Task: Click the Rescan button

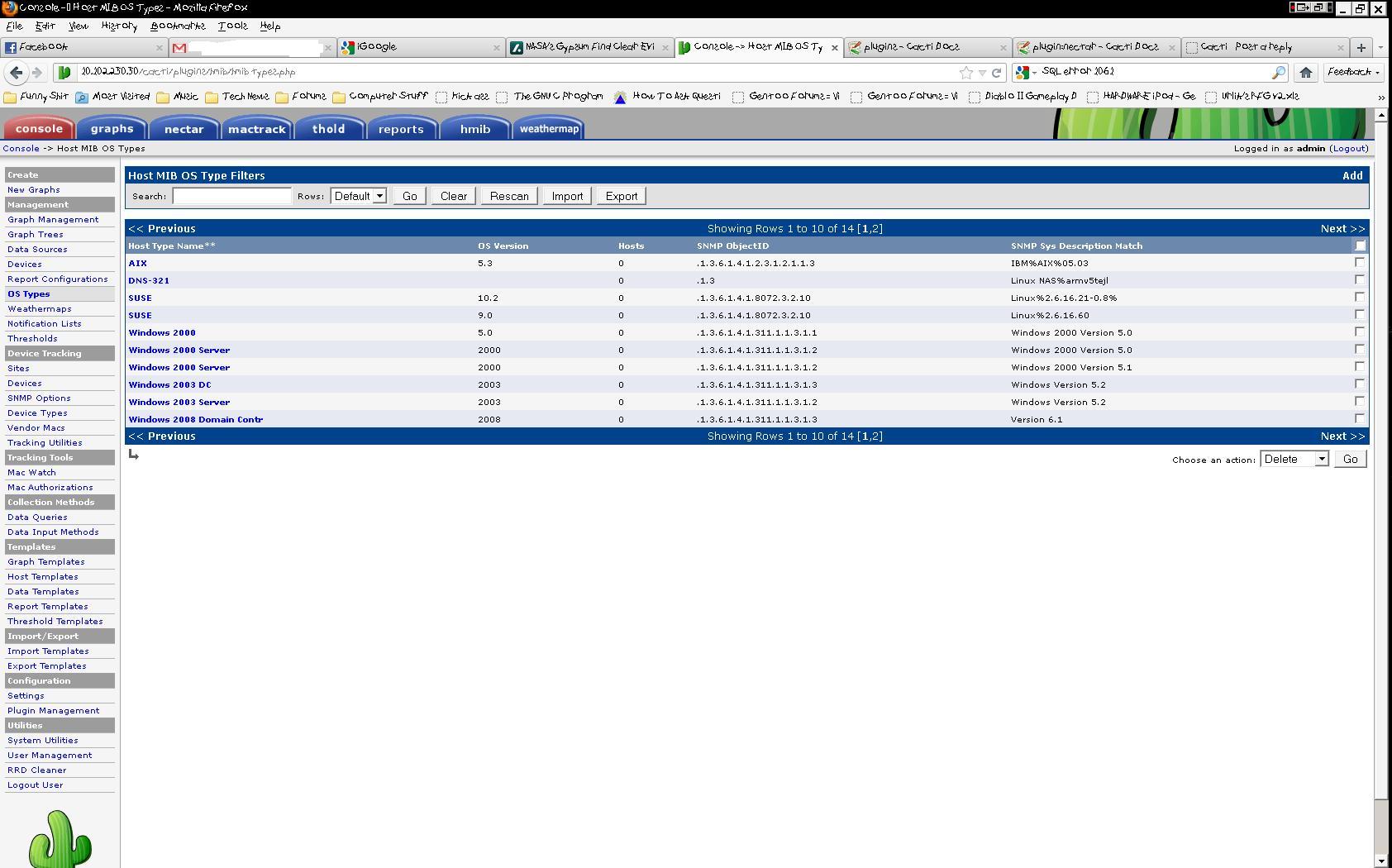Action: [x=509, y=196]
